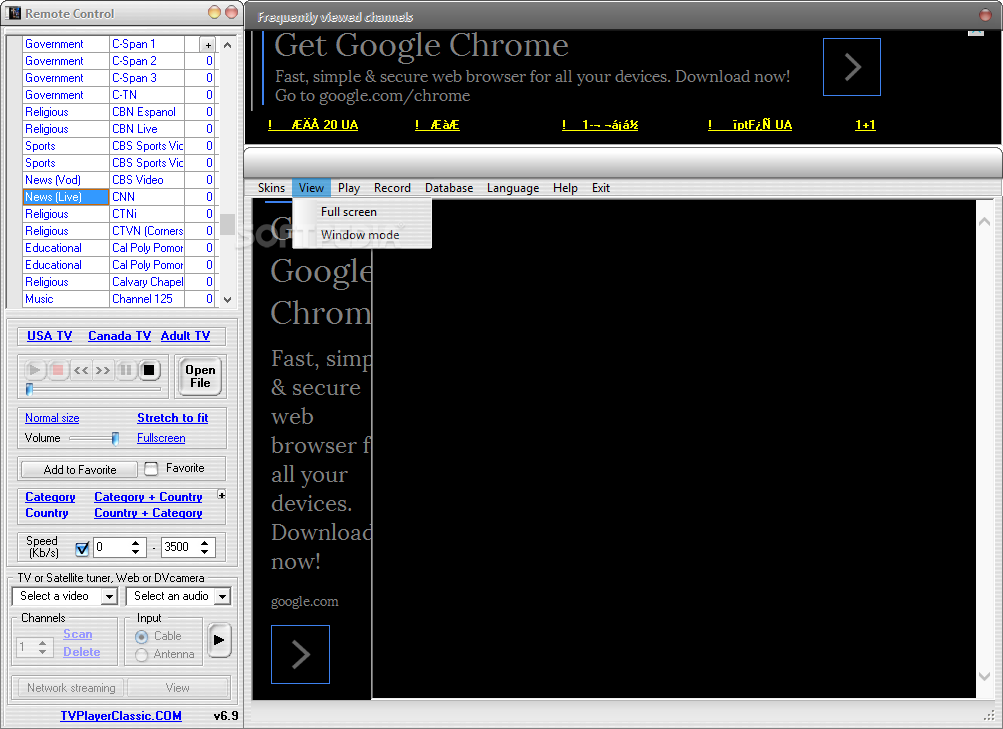This screenshot has width=1003, height=729.
Task: Click the USA TV link
Action: tap(49, 336)
